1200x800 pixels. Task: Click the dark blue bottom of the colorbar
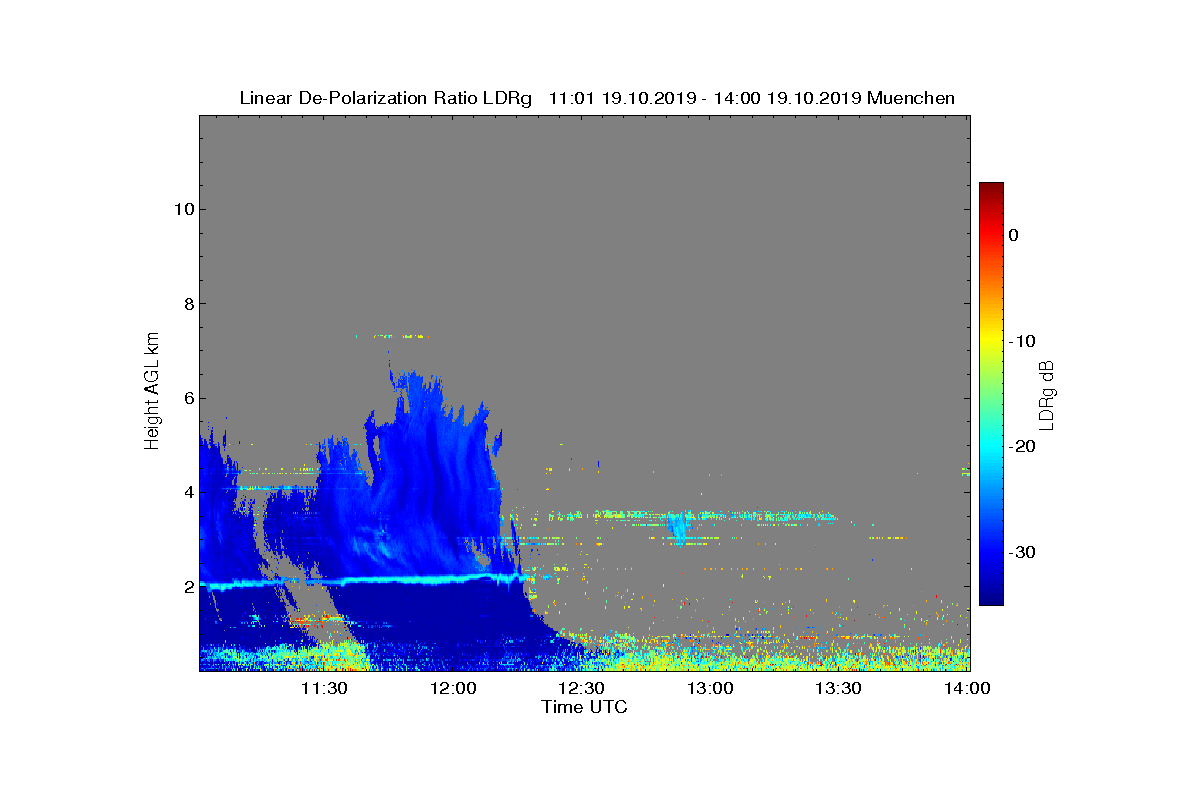[991, 595]
